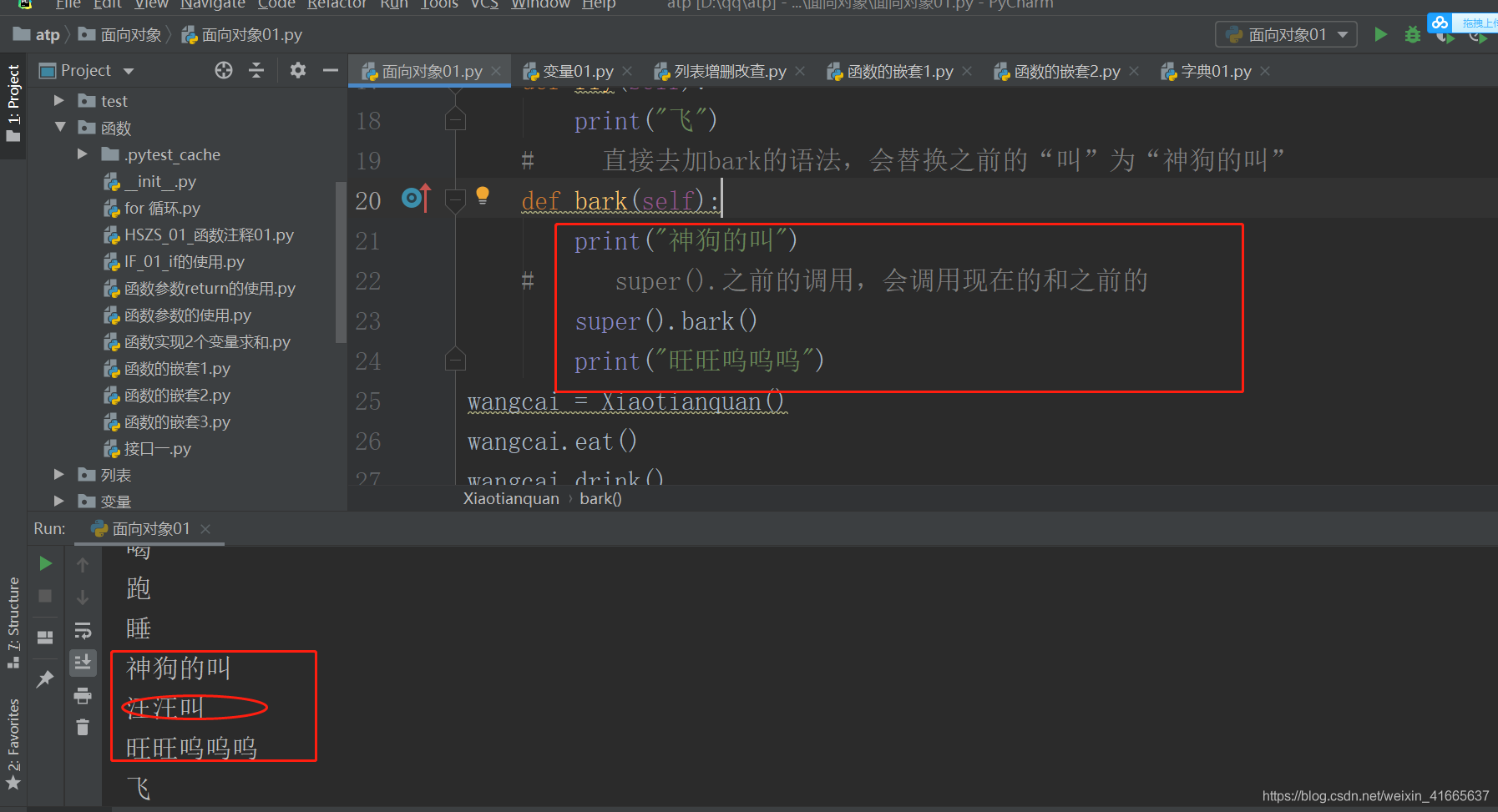Open the Project view dropdown arrow
1498x812 pixels.
(129, 72)
